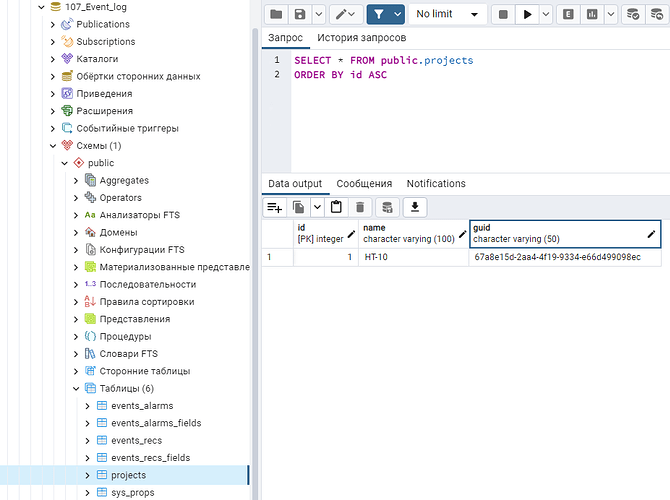This screenshot has width=670, height=500.
Task: Switch to the Notifications tab
Action: (x=436, y=184)
